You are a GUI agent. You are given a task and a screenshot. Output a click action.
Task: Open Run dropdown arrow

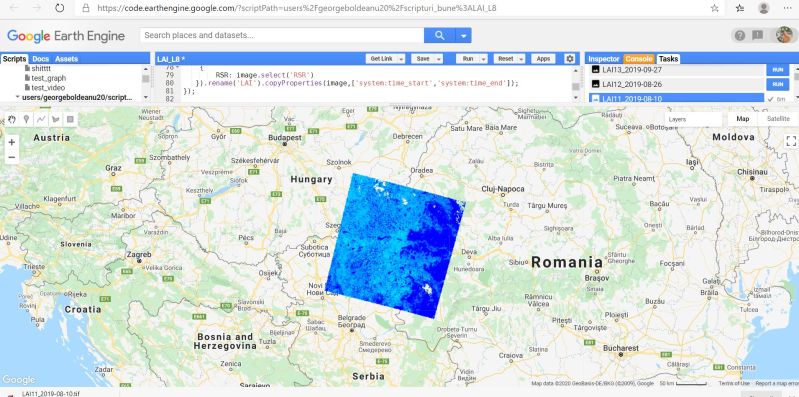point(484,59)
